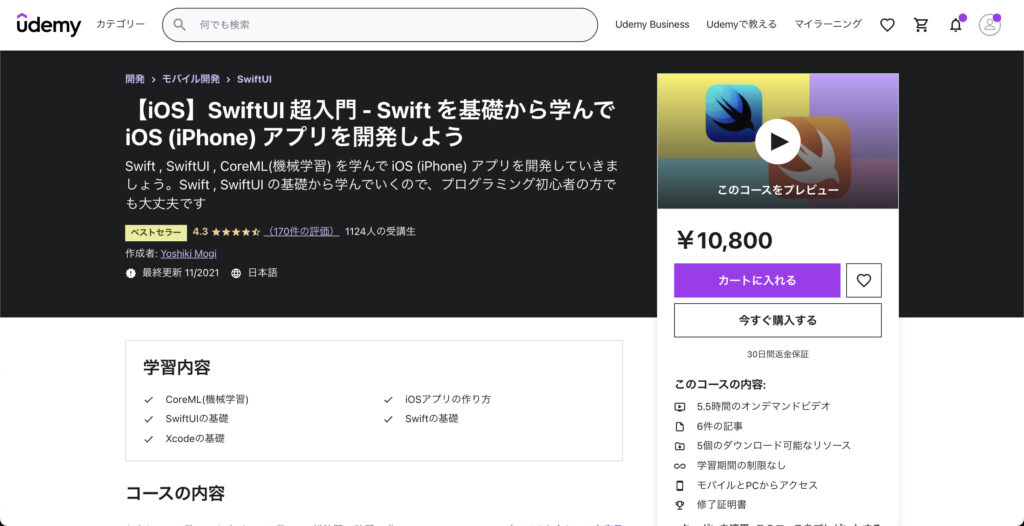Click the ¥10,800 price text
This screenshot has height=526, width=1024.
[x=724, y=240]
